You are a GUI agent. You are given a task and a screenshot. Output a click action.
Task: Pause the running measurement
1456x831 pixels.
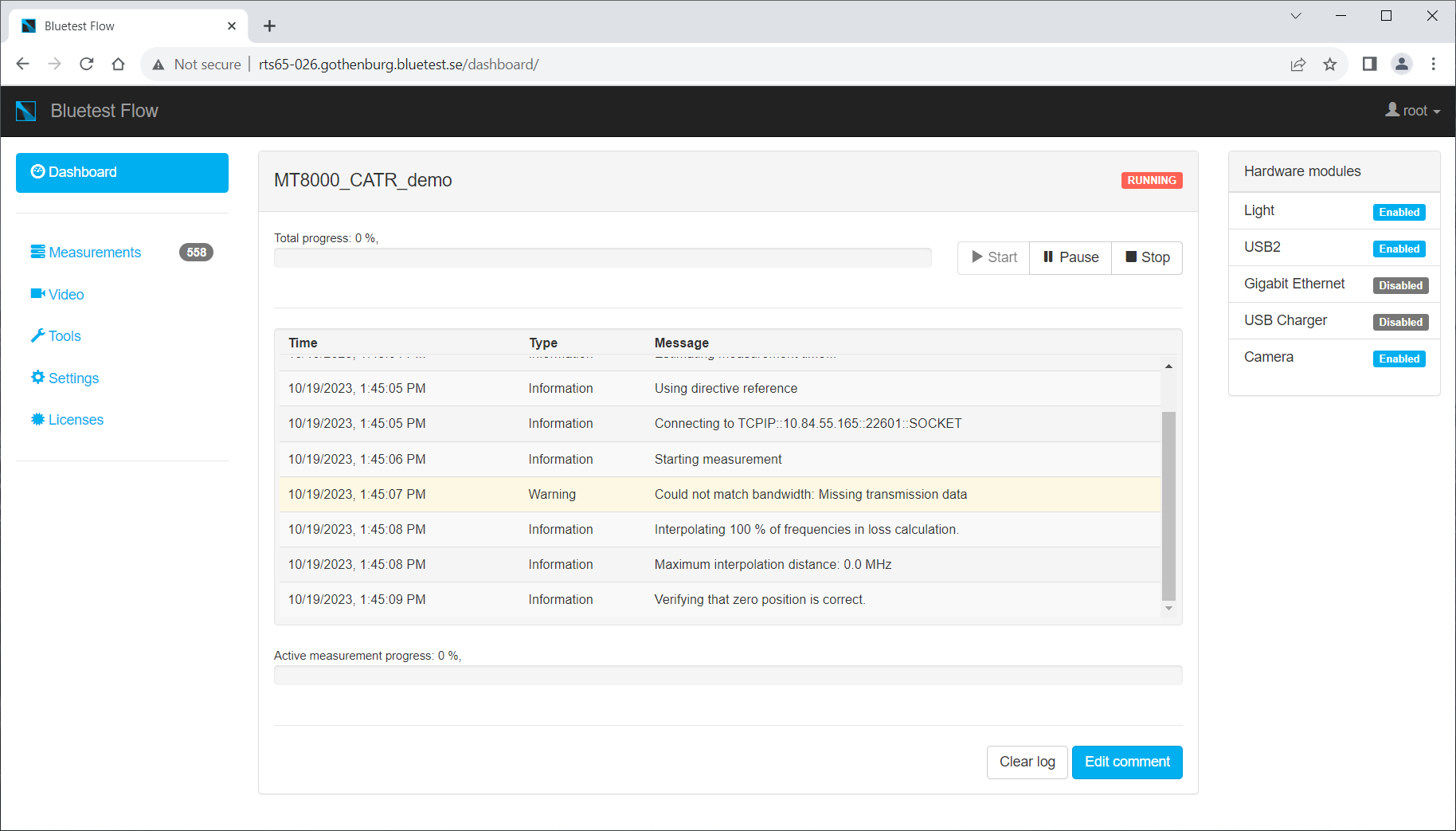pyautogui.click(x=1070, y=257)
